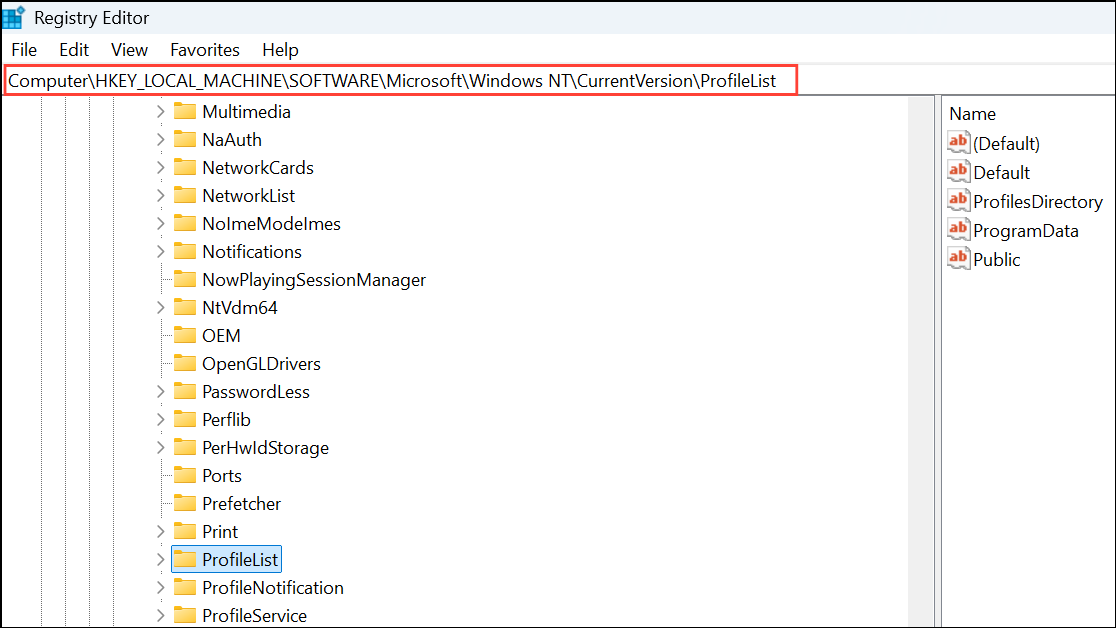The width and height of the screenshot is (1116, 628).
Task: Click the ProfilesDirectory string value icon
Action: pos(959,201)
